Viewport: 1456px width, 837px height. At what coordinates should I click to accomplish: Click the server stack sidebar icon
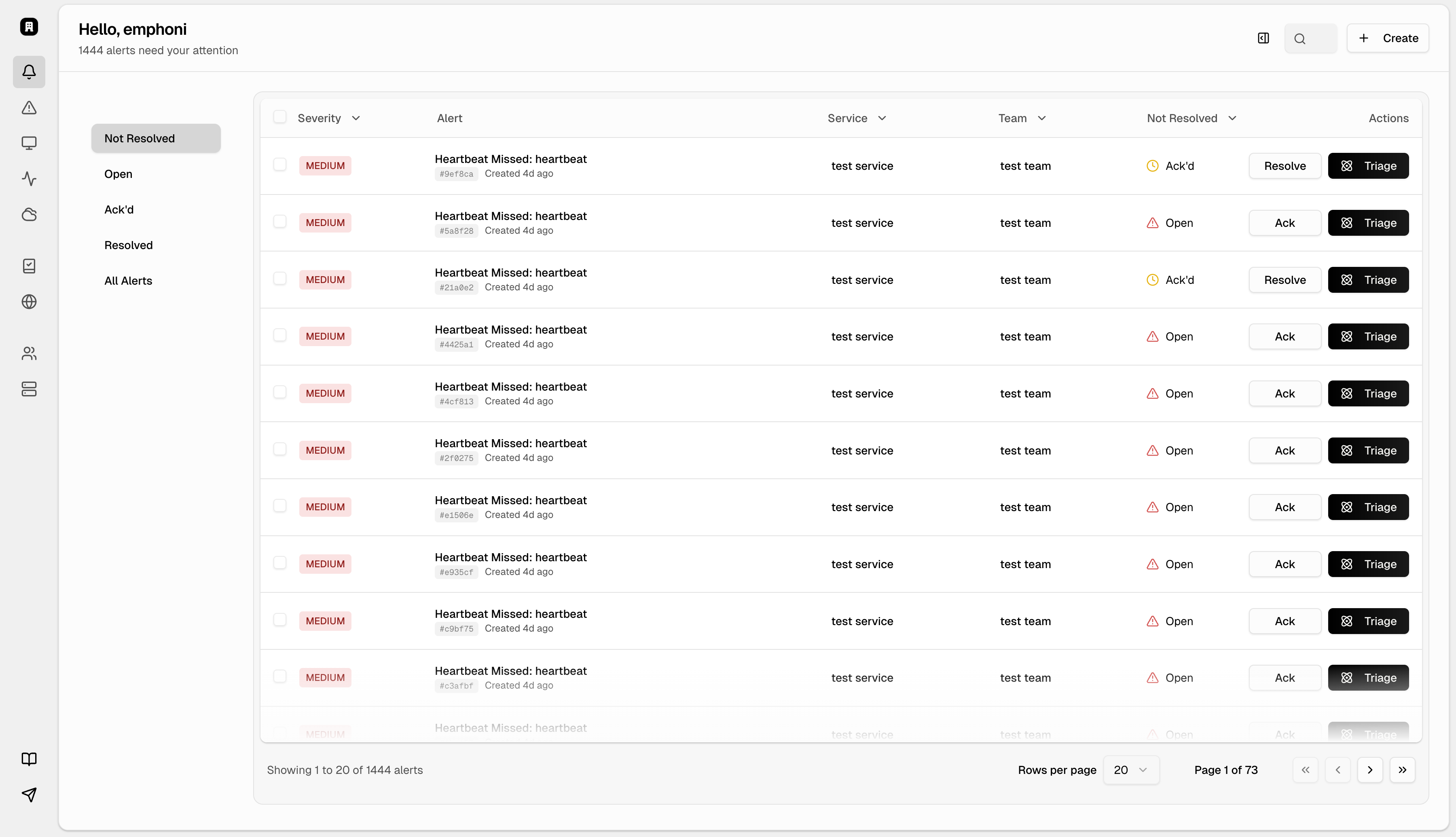pos(29,389)
